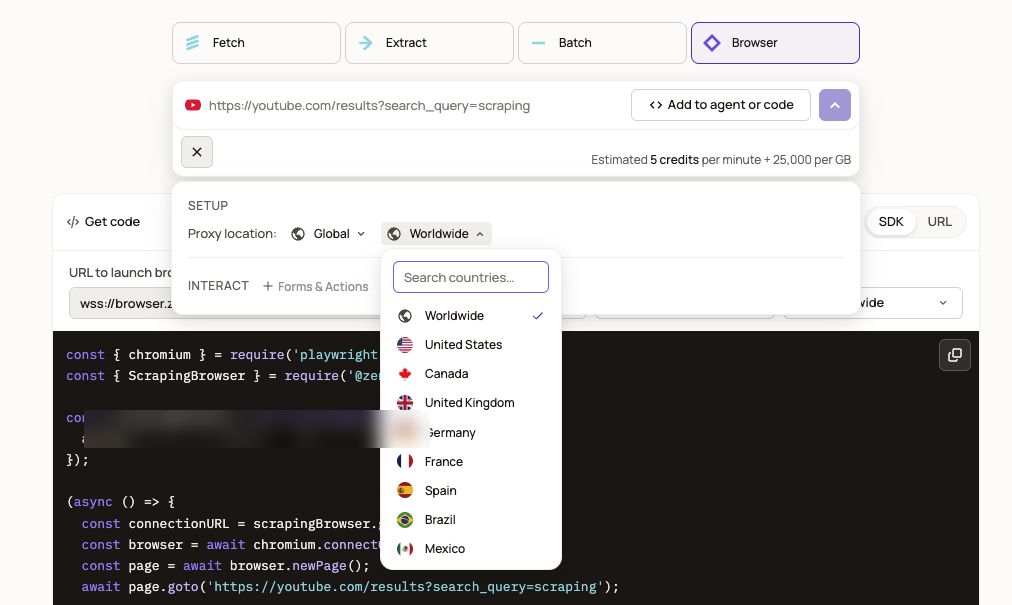Select France from country list

(471, 462)
